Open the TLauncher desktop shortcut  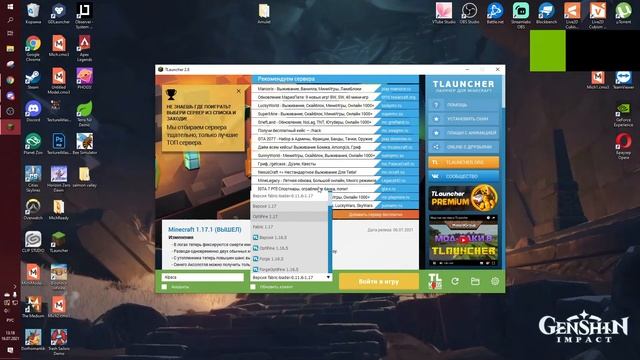tap(59, 242)
